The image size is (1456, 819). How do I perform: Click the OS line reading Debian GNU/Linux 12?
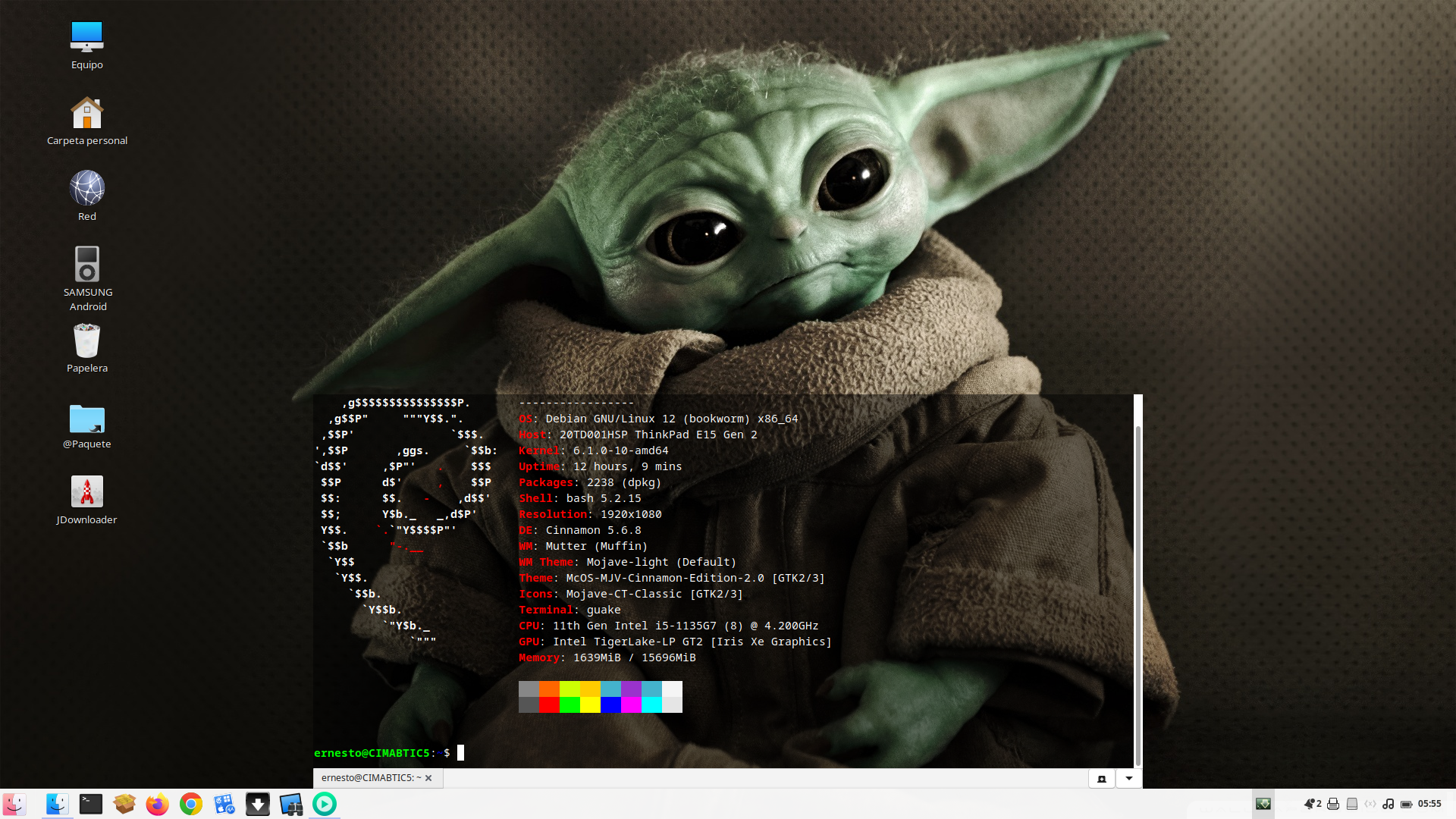click(658, 419)
